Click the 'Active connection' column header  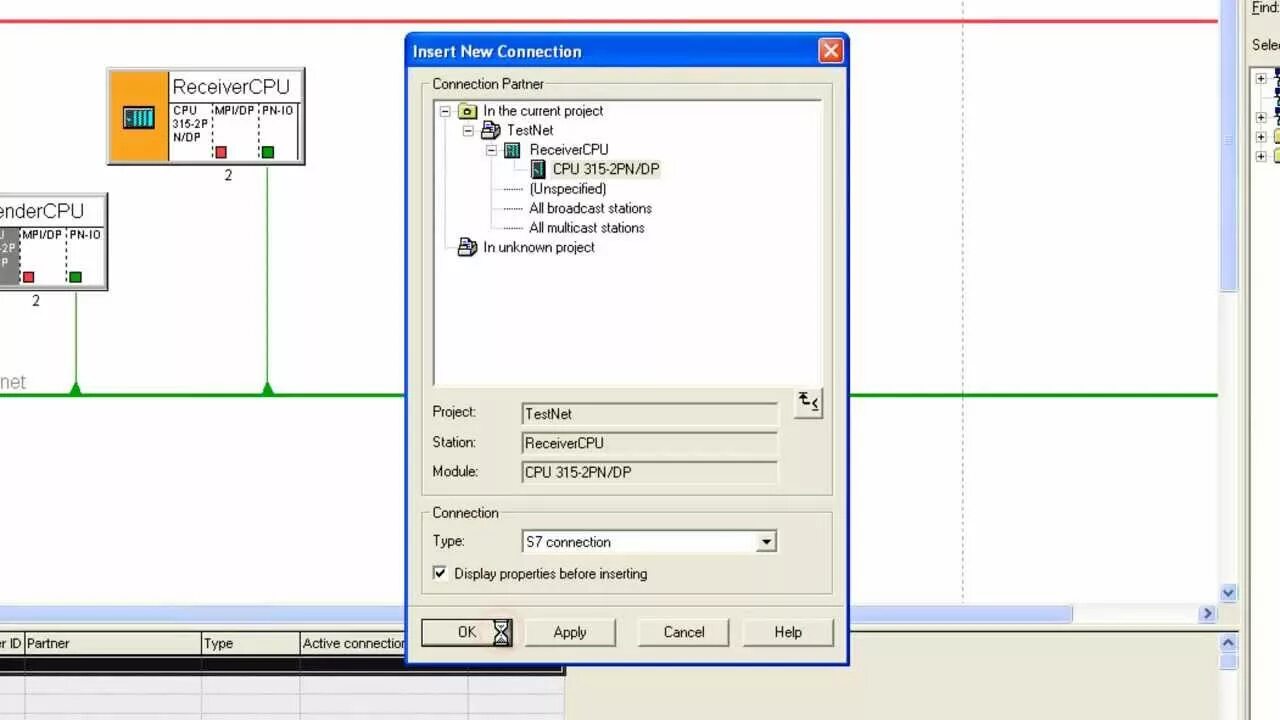(353, 643)
